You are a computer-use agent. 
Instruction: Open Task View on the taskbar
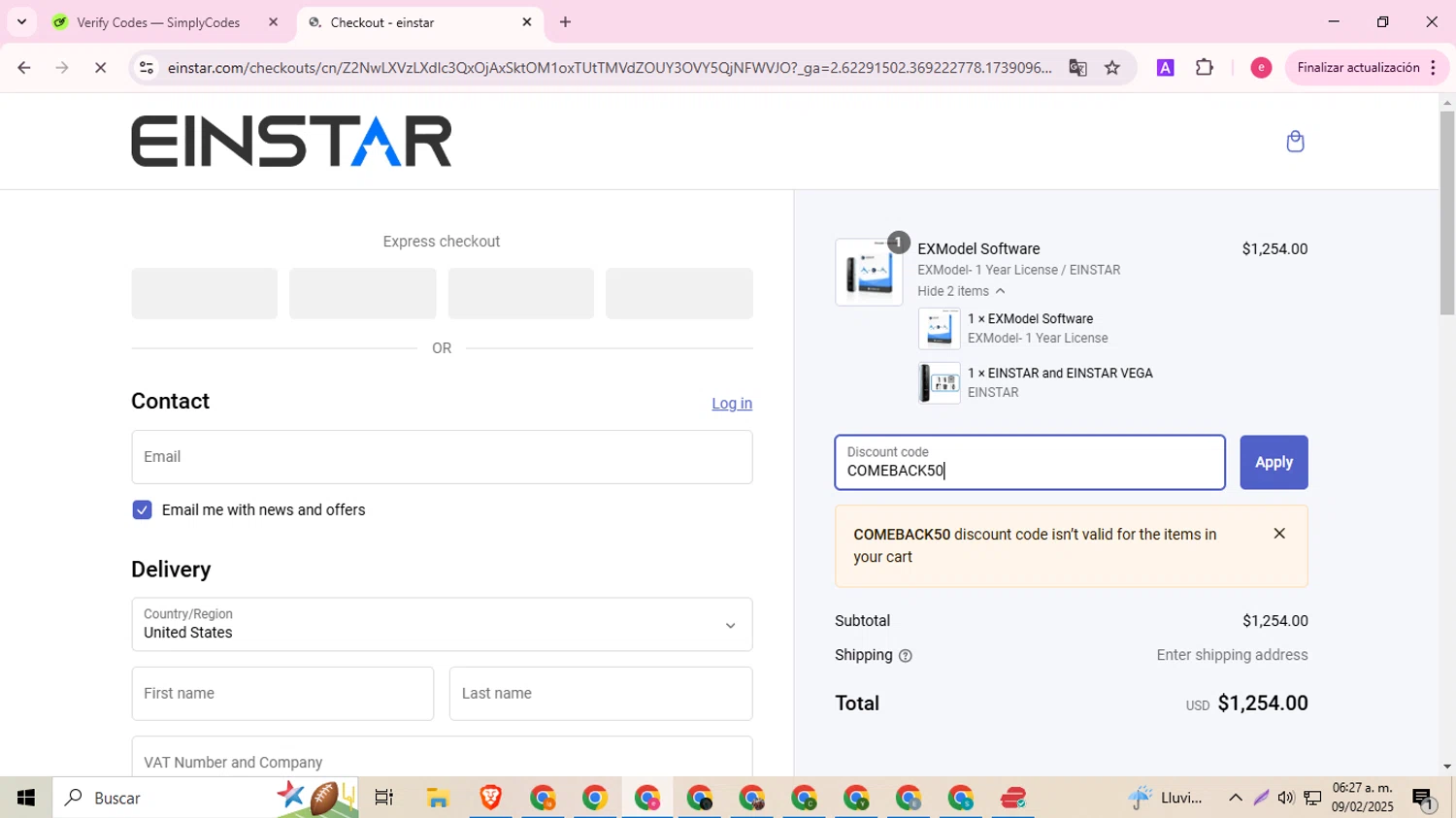(384, 798)
